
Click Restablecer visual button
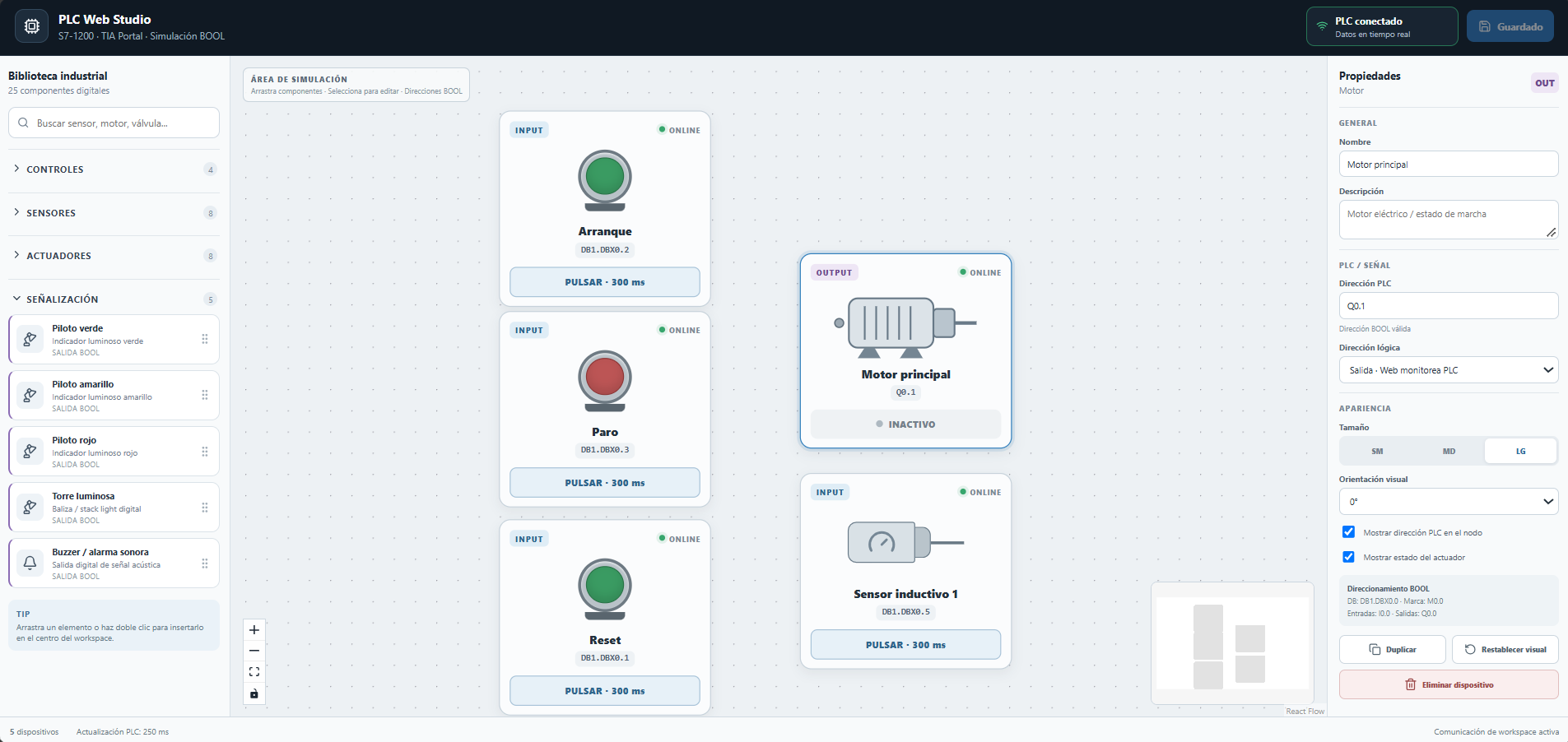point(1505,649)
